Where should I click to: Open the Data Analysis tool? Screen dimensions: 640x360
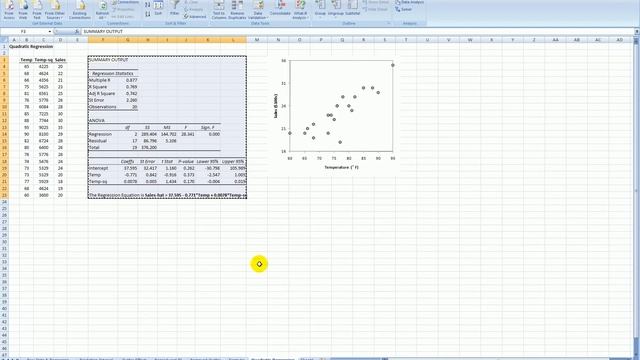(409, 2)
